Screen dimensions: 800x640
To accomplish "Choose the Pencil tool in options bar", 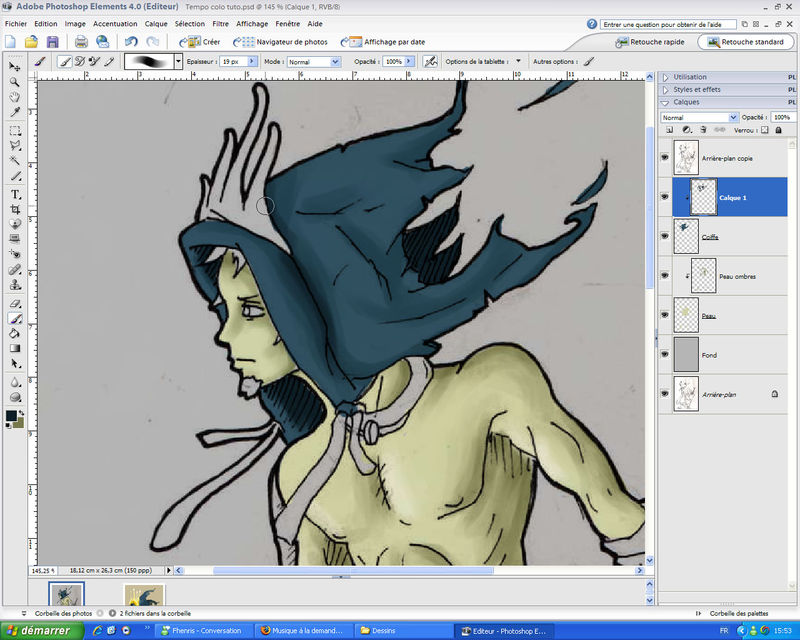I will (109, 62).
